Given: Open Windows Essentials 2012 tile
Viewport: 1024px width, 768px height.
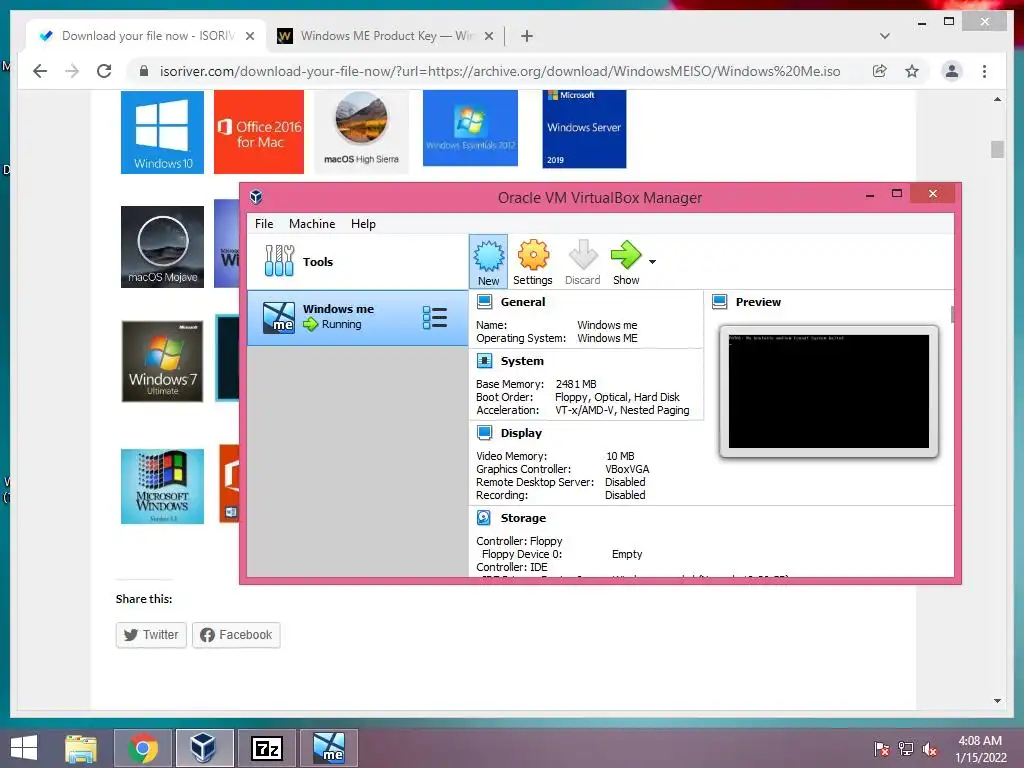Looking at the screenshot, I should pos(470,129).
